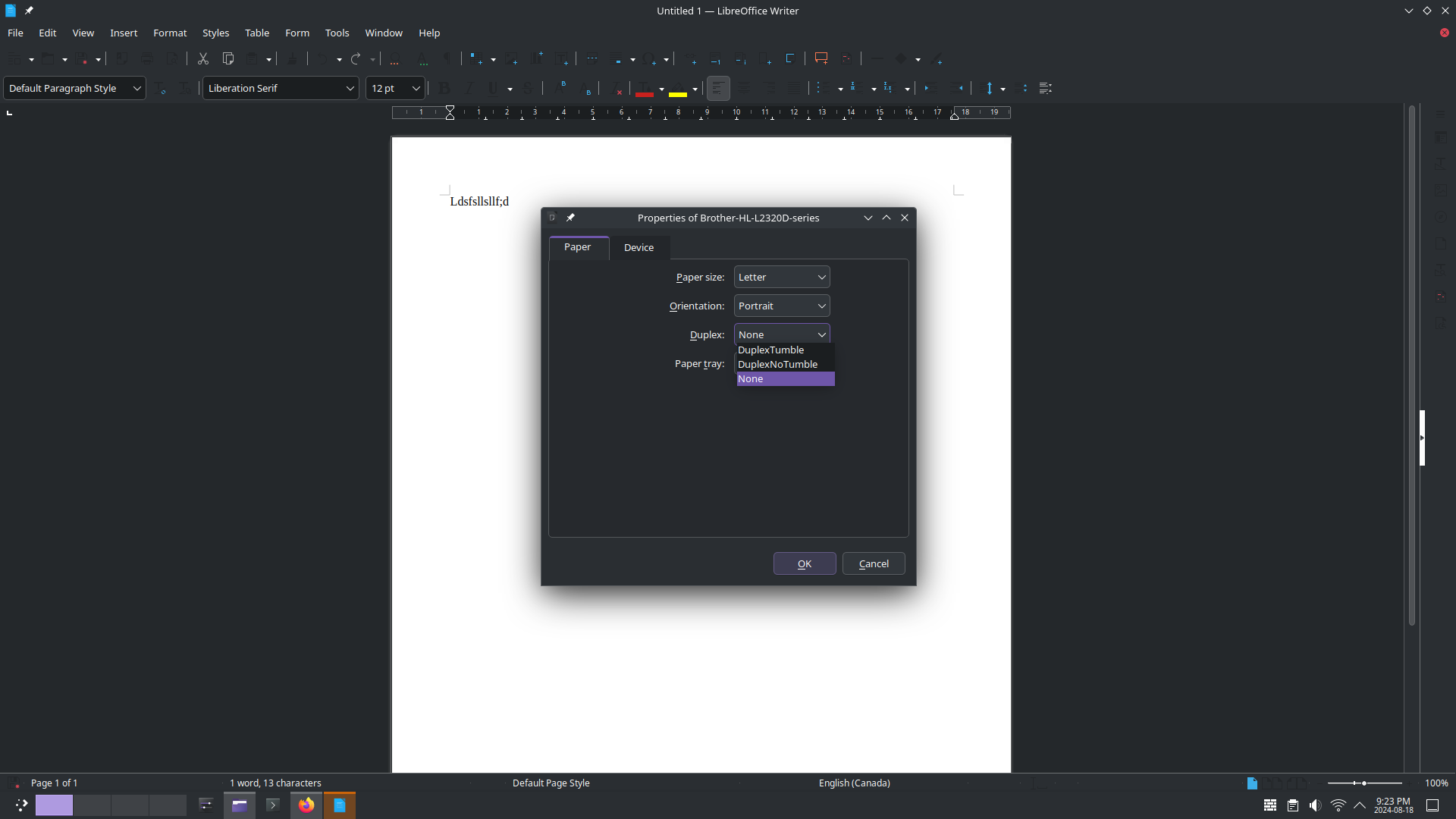Screen dimensions: 1456x819
Task: Open the Paper size dropdown
Action: [782, 277]
